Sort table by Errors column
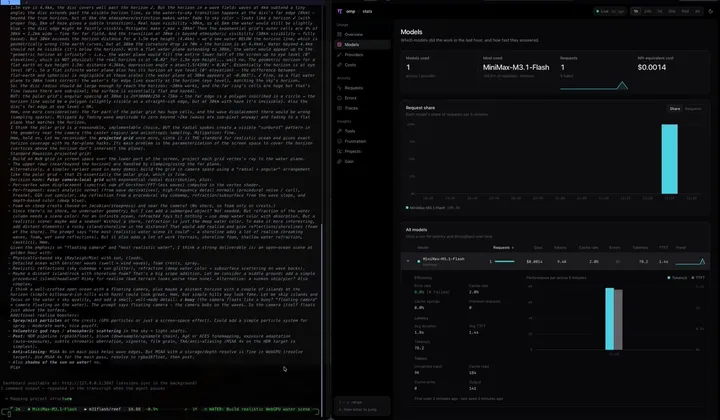720x420 pixels. [614, 248]
